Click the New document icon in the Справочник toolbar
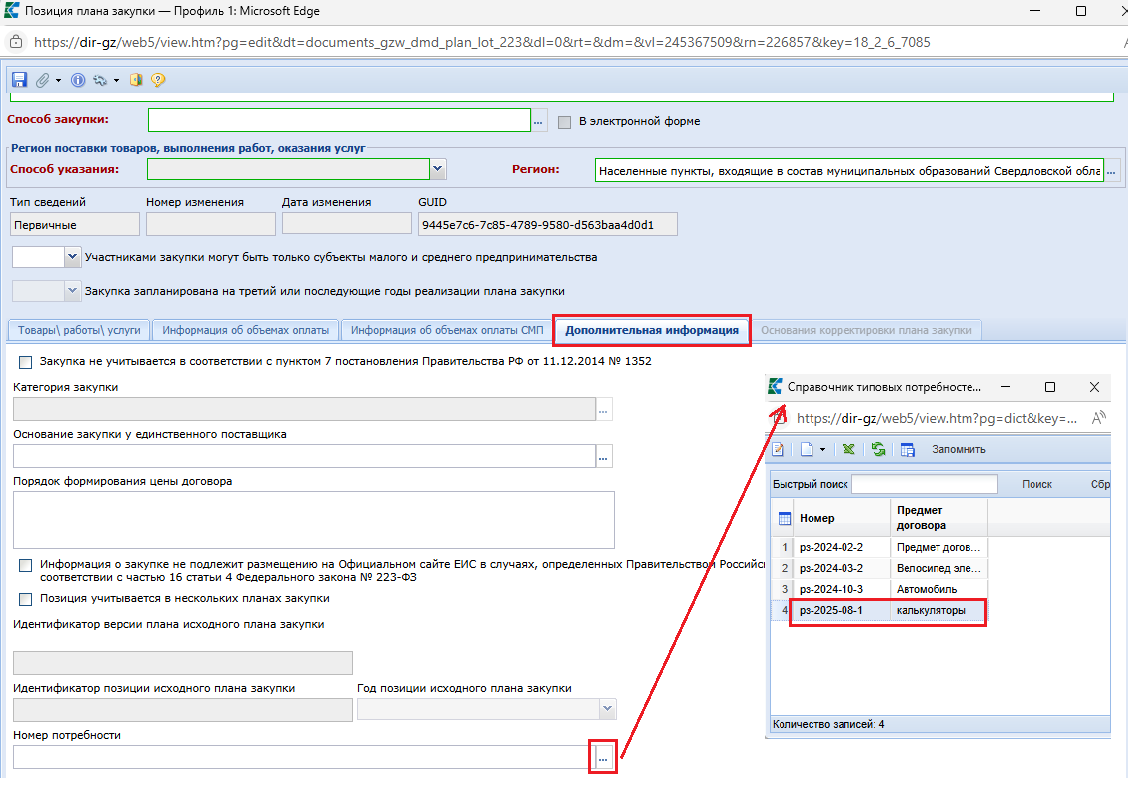Screen dimensions: 1128x791 tap(807, 449)
